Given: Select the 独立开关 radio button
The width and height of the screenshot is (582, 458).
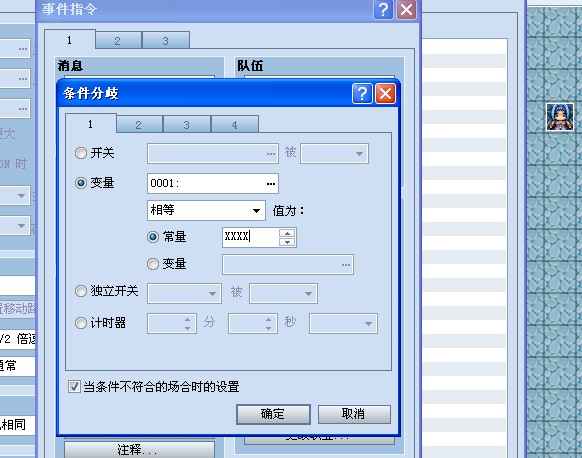Looking at the screenshot, I should pos(81,291).
